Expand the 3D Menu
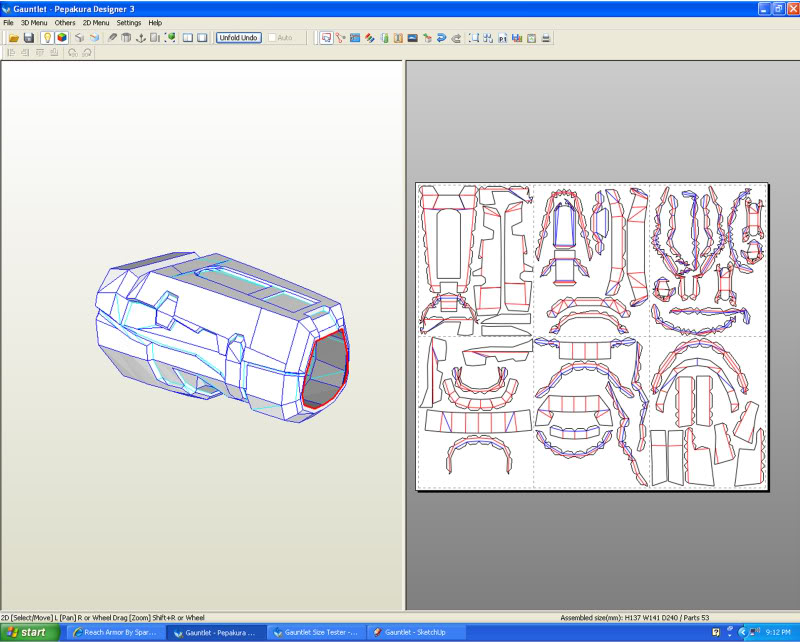This screenshot has height=642, width=800. tap(34, 23)
